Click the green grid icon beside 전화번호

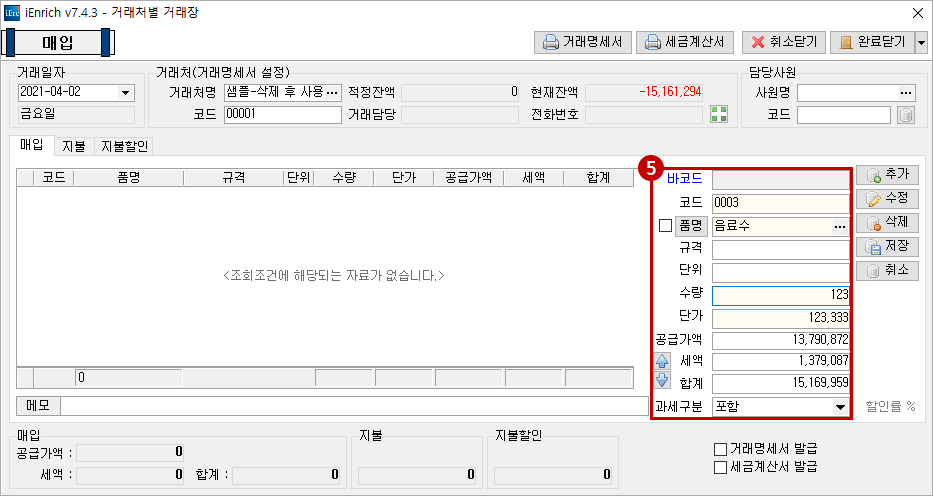coord(719,114)
